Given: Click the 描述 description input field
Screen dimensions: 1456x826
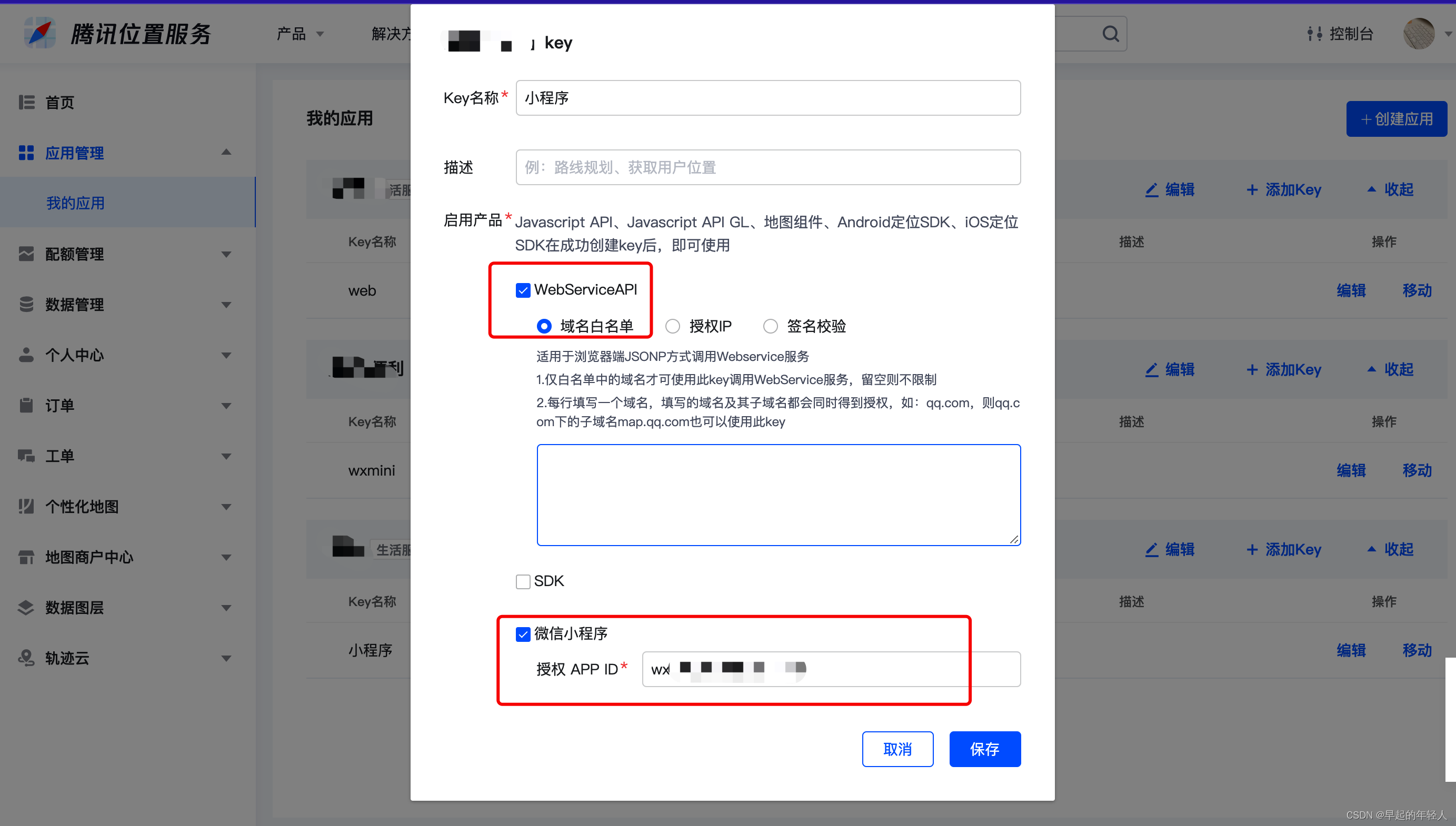Looking at the screenshot, I should [x=767, y=167].
